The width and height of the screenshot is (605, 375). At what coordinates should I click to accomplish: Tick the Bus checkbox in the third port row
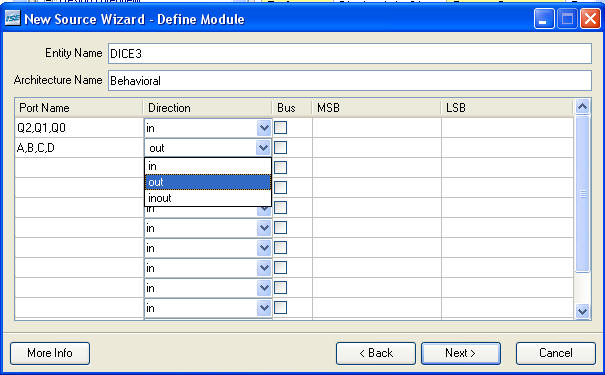pyautogui.click(x=281, y=167)
